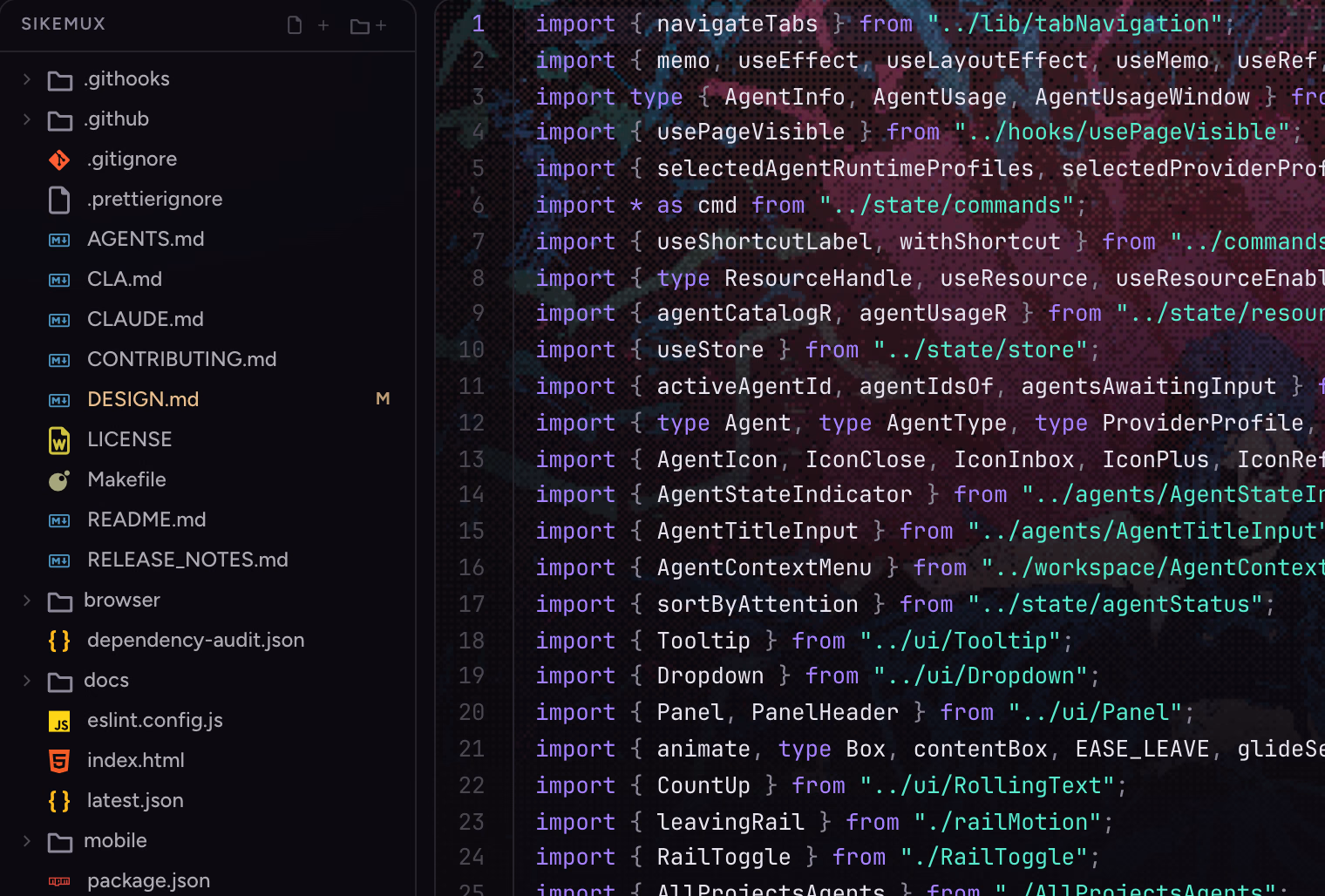This screenshot has width=1325, height=896.
Task: Click the markdown icon beside CLA.md
Action: click(x=59, y=280)
